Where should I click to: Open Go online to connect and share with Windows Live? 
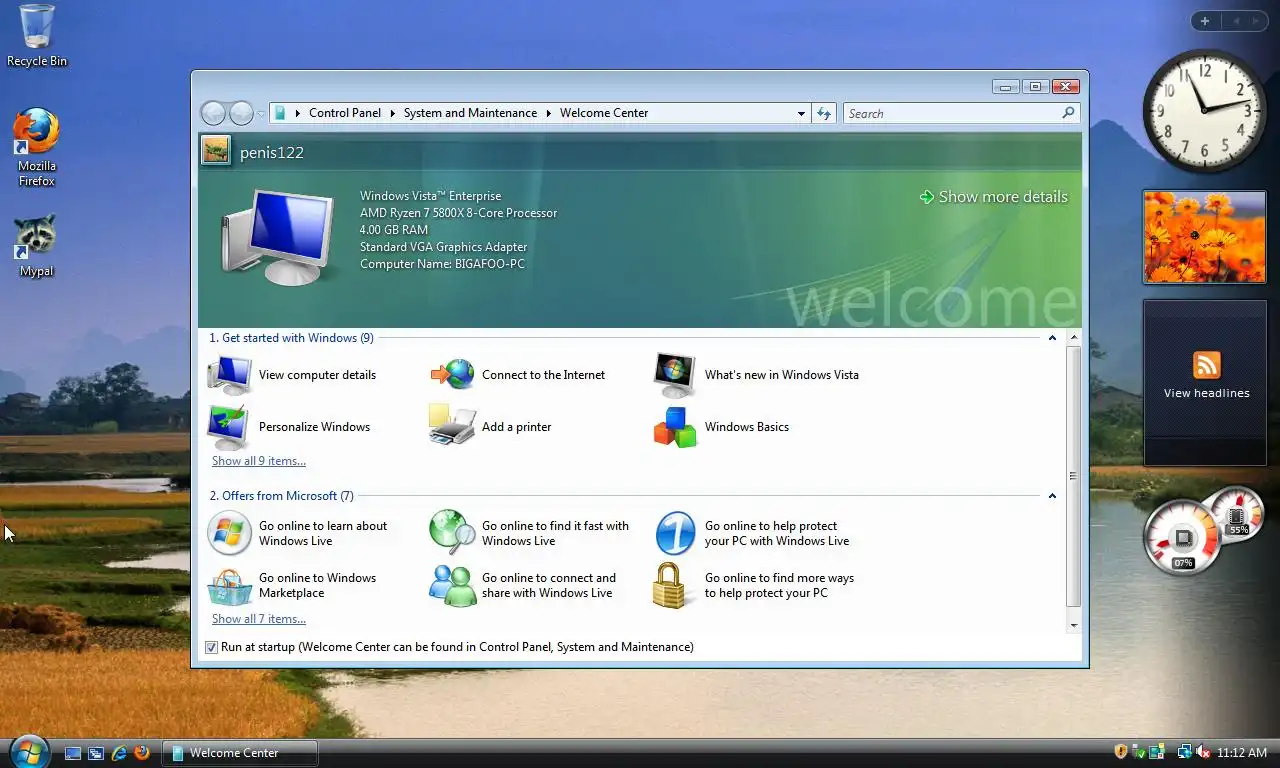point(523,585)
